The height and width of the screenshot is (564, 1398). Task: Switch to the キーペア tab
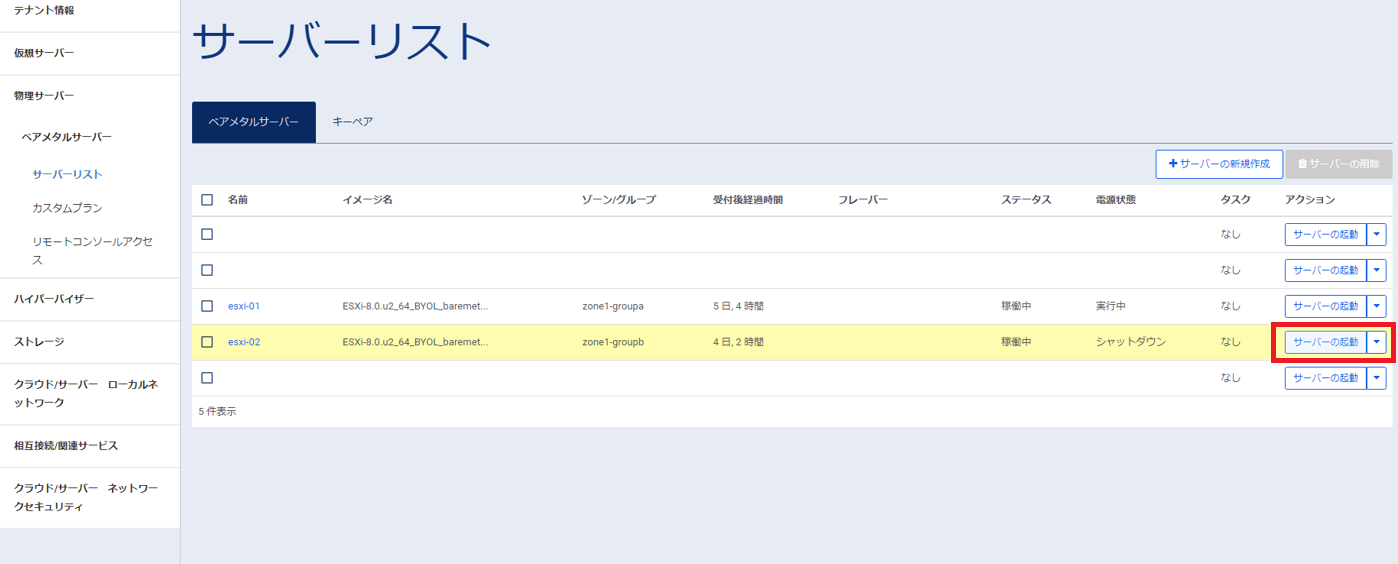352,122
